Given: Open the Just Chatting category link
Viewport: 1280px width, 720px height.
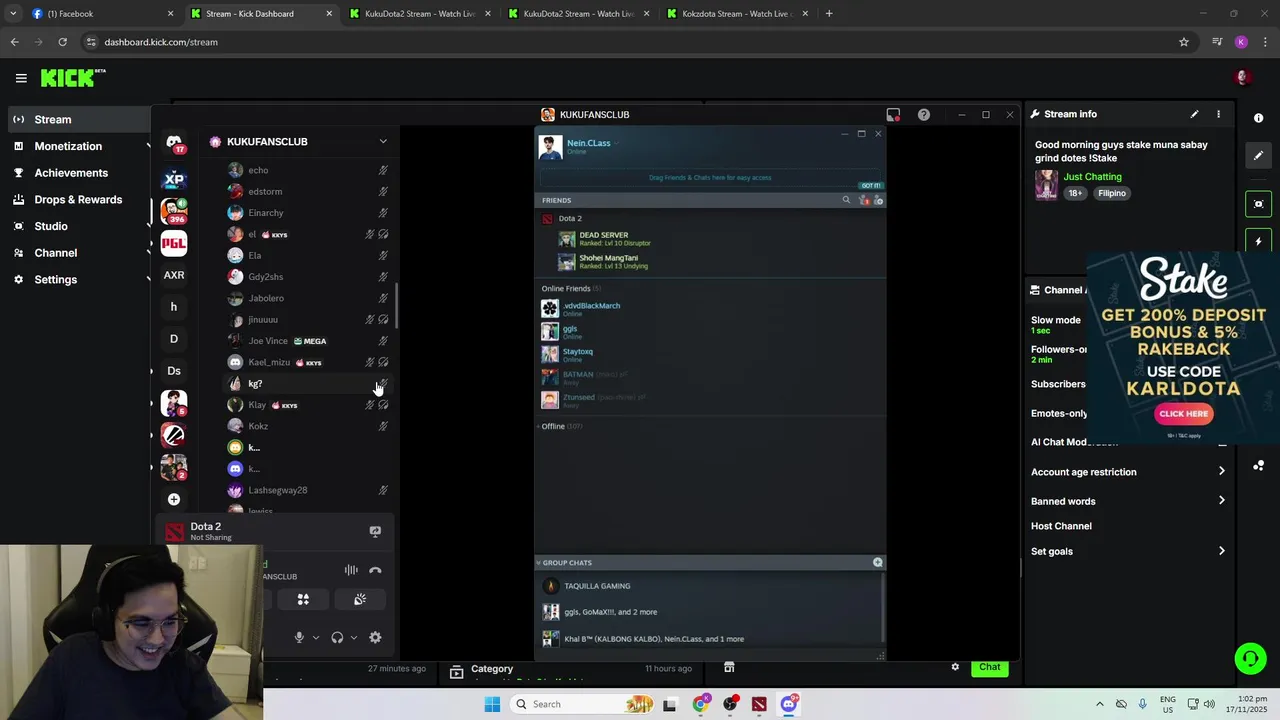Looking at the screenshot, I should [1092, 177].
